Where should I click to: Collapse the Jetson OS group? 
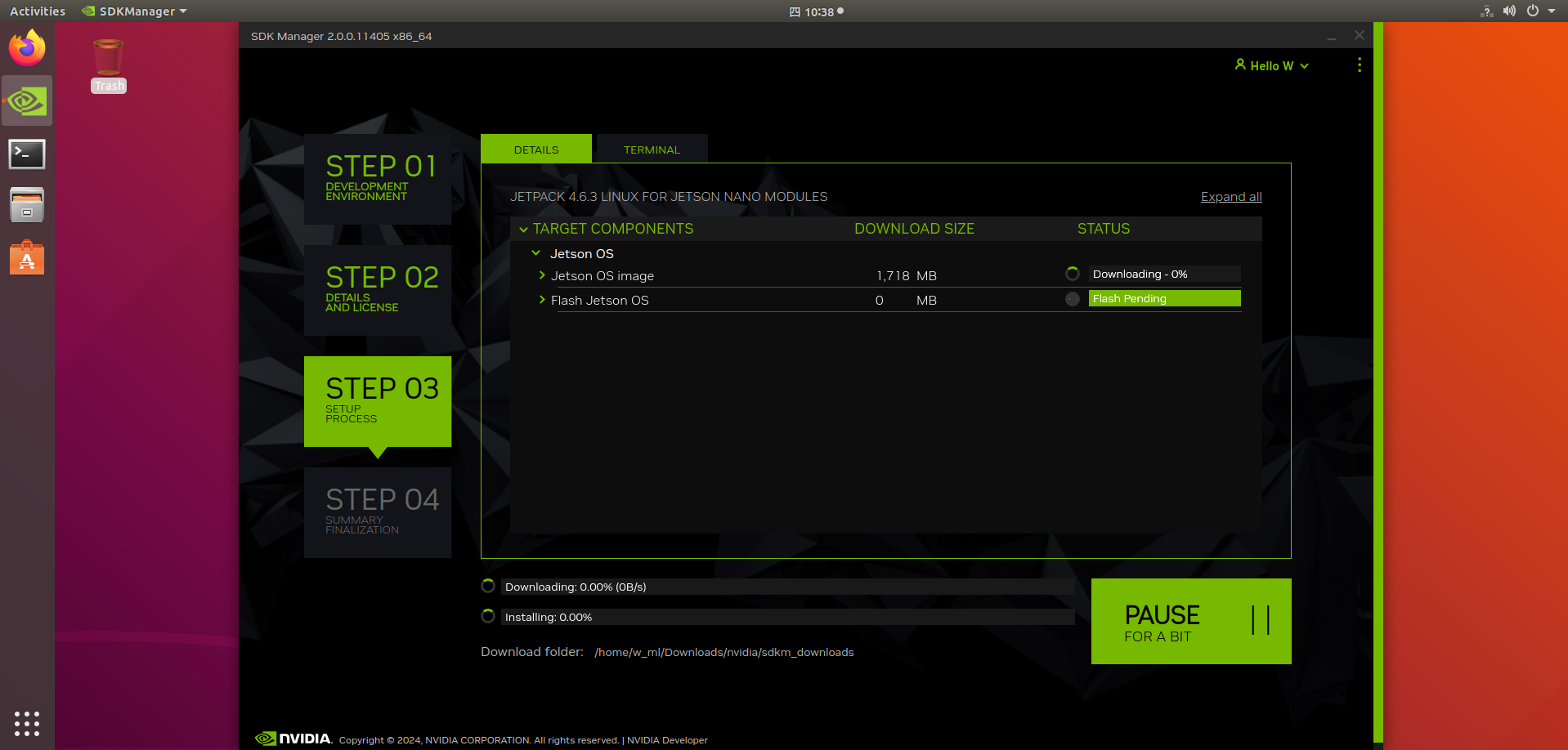tap(536, 253)
